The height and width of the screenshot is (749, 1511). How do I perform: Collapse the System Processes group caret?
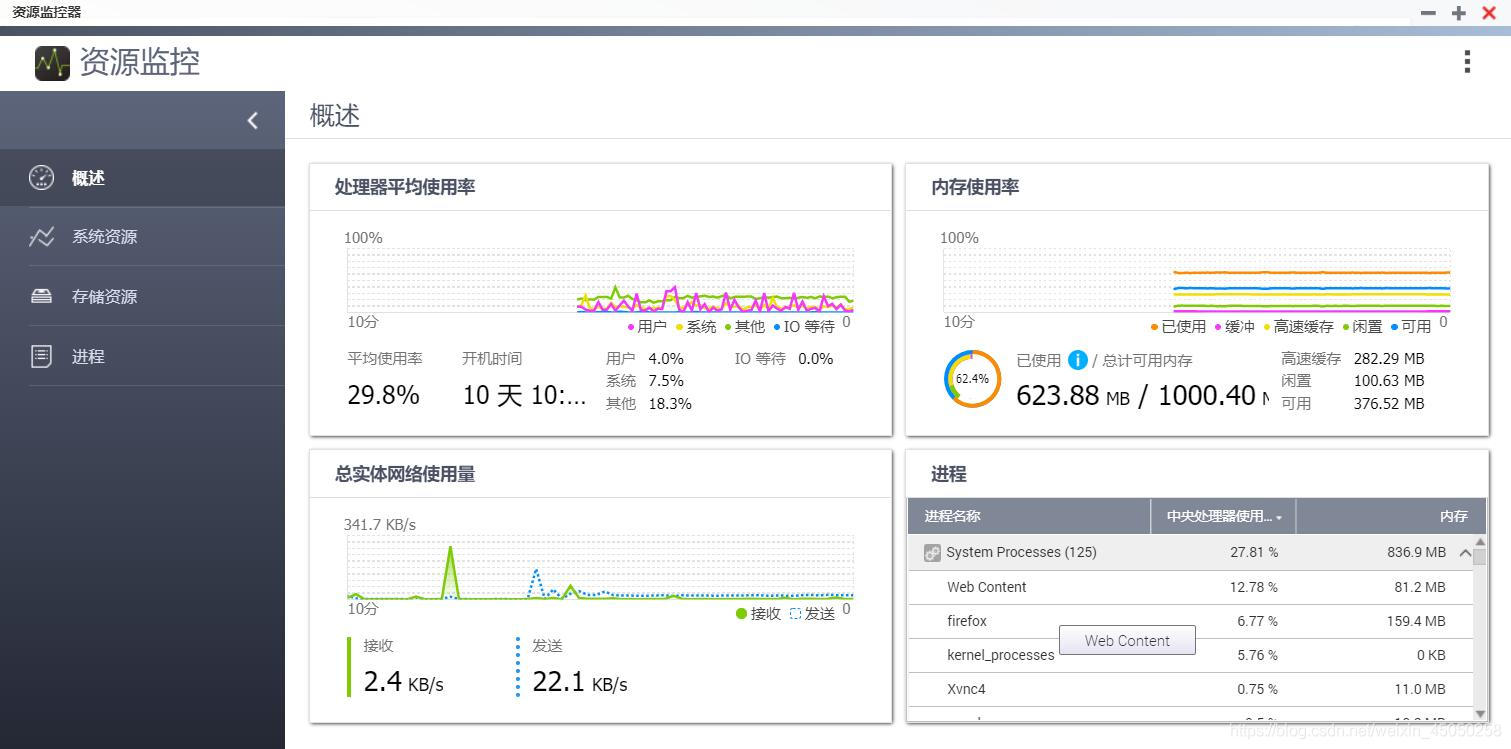point(1465,552)
